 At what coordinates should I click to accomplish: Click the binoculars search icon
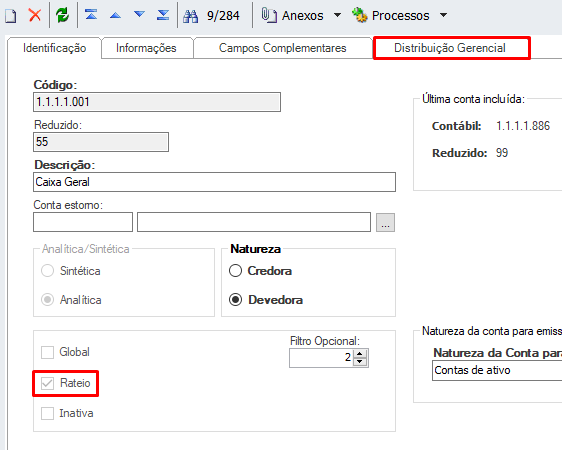click(190, 16)
